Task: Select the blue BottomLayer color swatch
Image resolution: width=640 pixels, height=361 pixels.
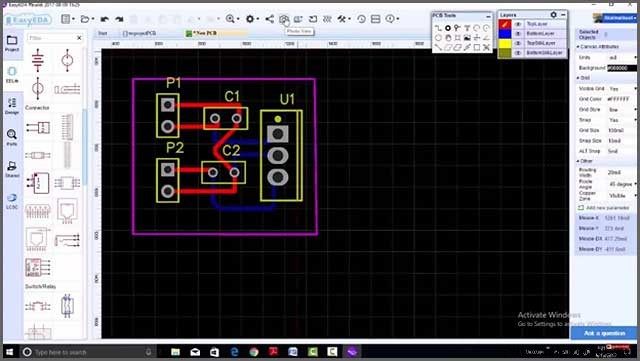Action: click(x=505, y=33)
